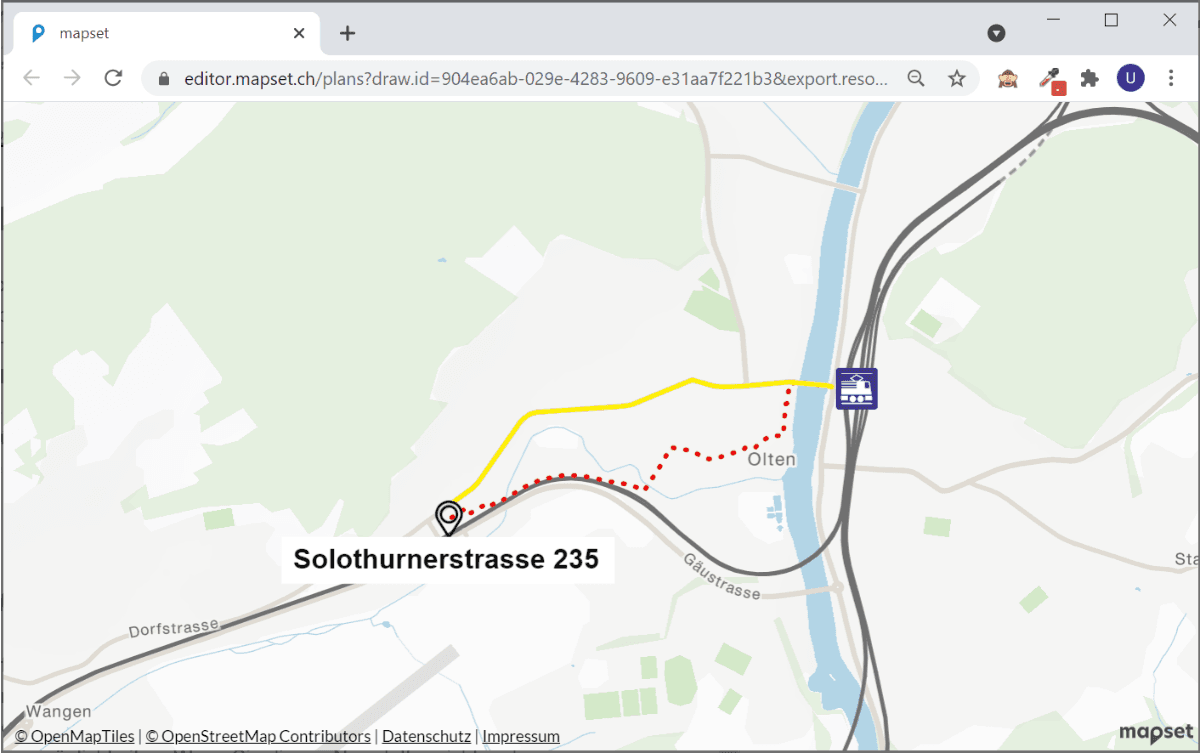Click the editor.mapset.ch address bar

[535, 79]
